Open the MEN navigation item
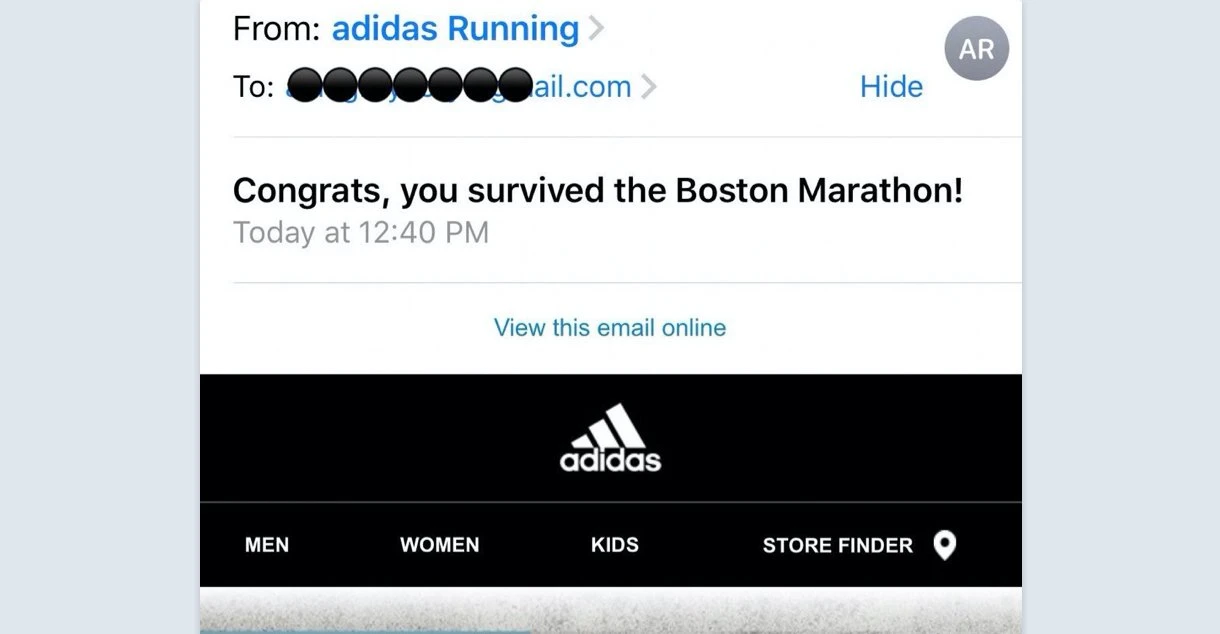The height and width of the screenshot is (634, 1220). pos(267,545)
